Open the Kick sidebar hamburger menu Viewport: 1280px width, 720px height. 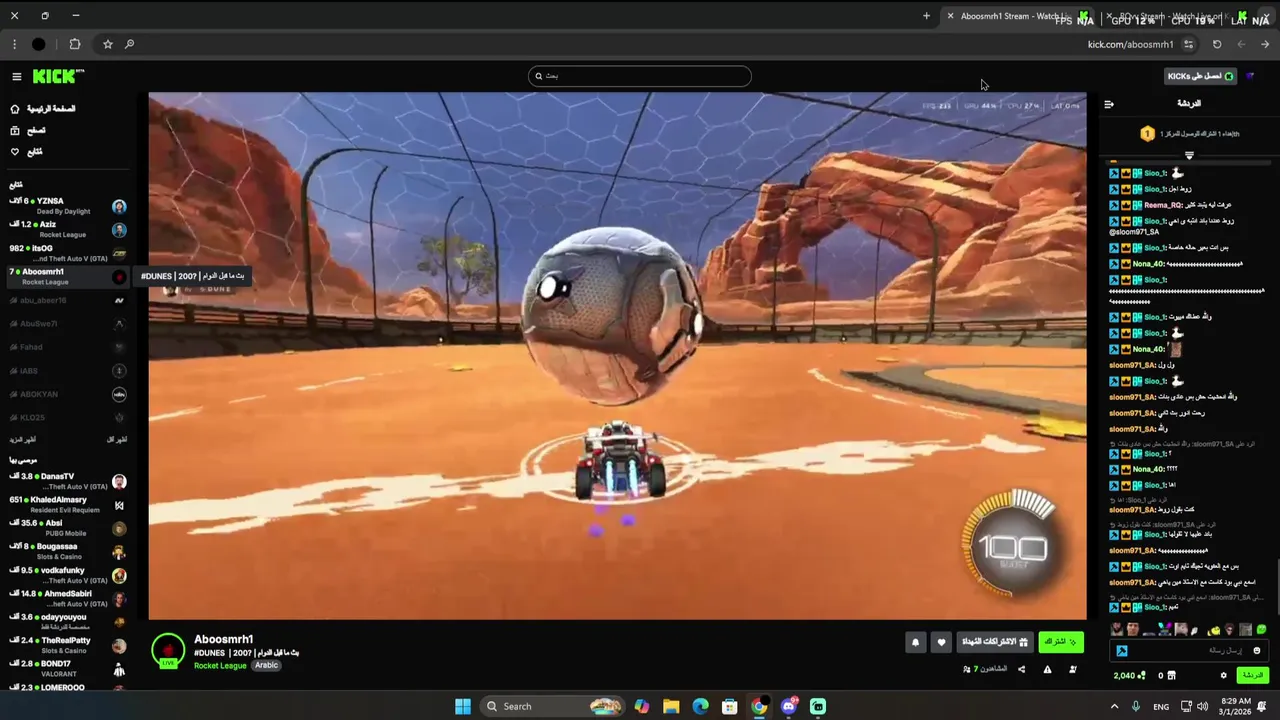tap(16, 77)
